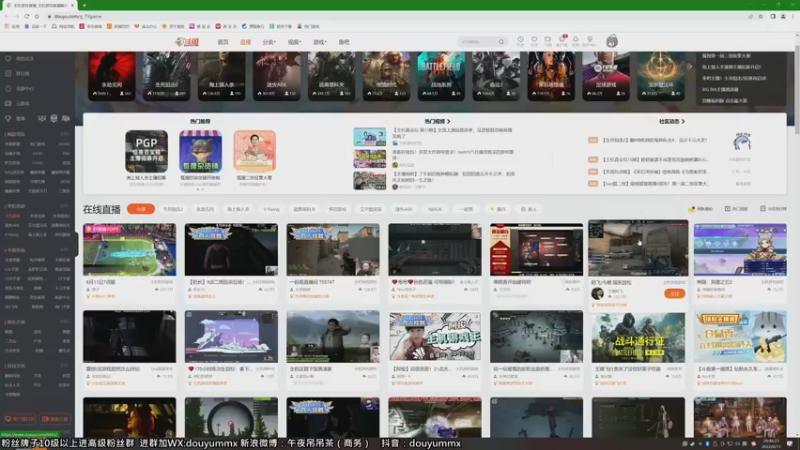
Task: Expand the 游戏 games dropdown
Action: point(319,42)
